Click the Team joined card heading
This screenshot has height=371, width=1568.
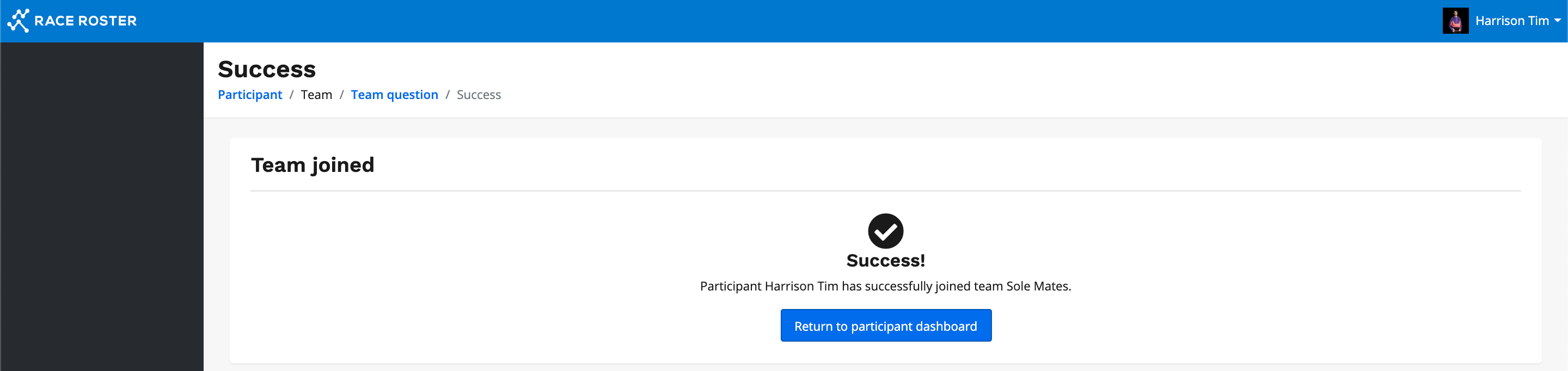[313, 165]
